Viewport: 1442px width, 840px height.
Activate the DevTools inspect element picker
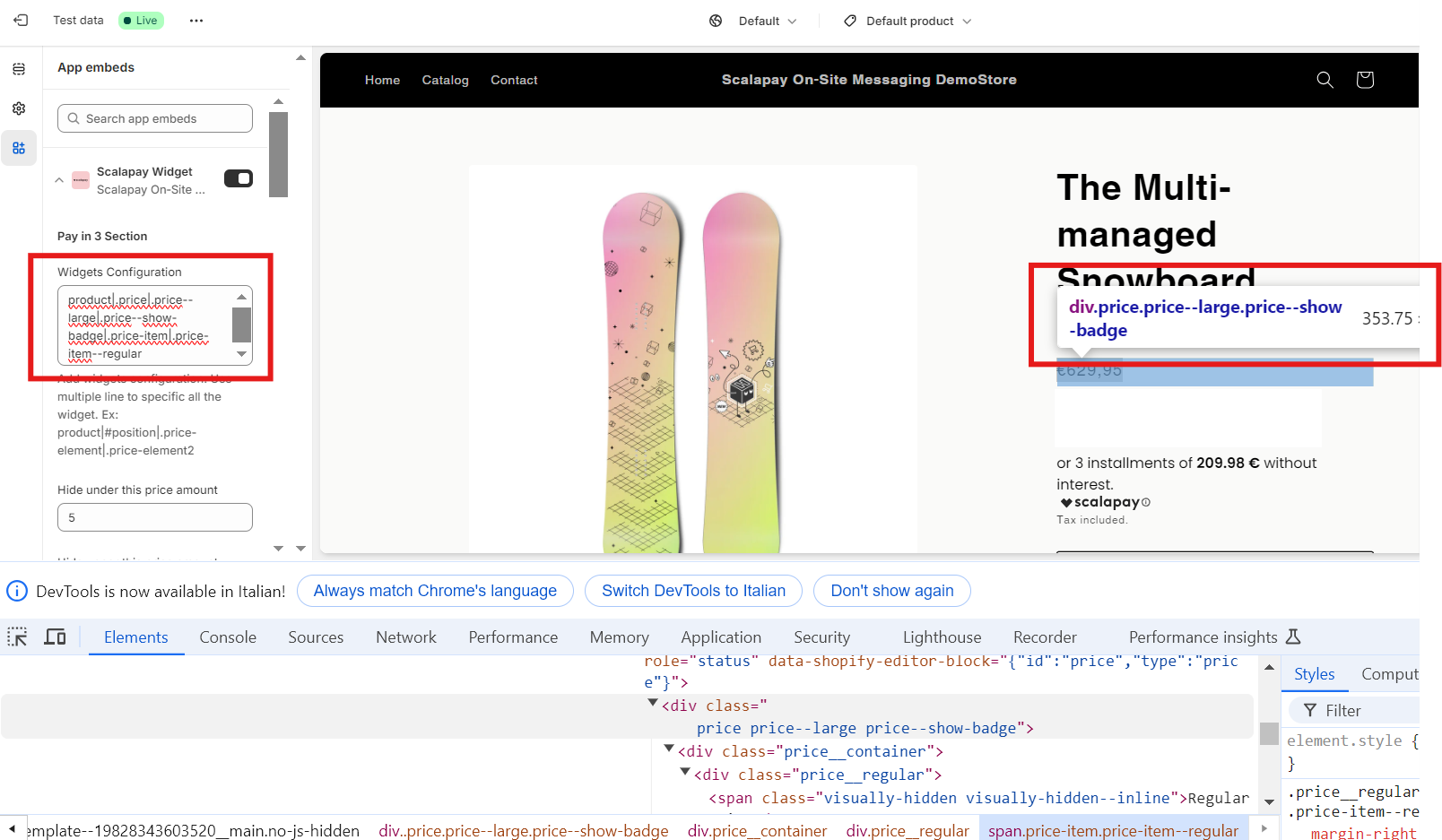[x=17, y=637]
